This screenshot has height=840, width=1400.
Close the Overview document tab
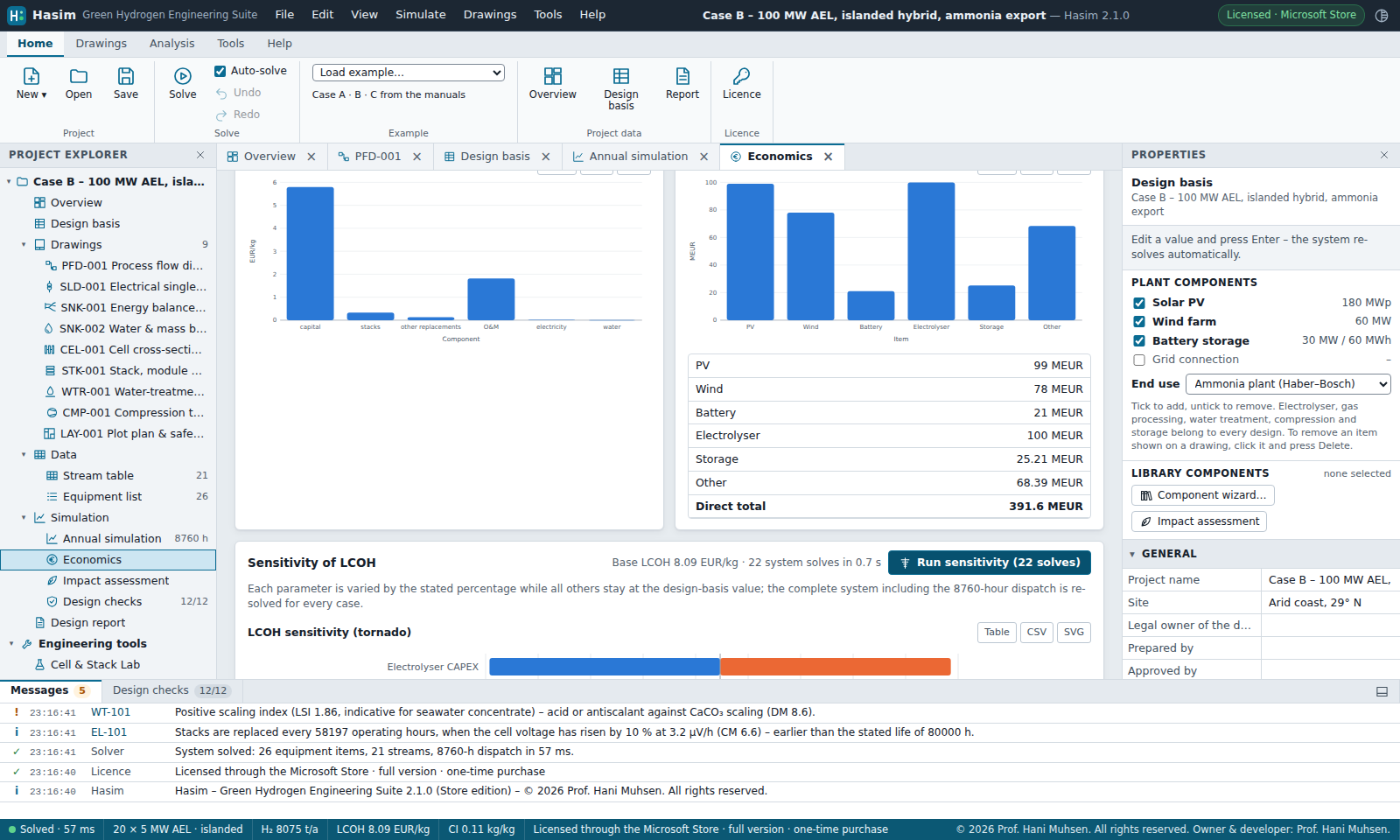click(x=311, y=157)
